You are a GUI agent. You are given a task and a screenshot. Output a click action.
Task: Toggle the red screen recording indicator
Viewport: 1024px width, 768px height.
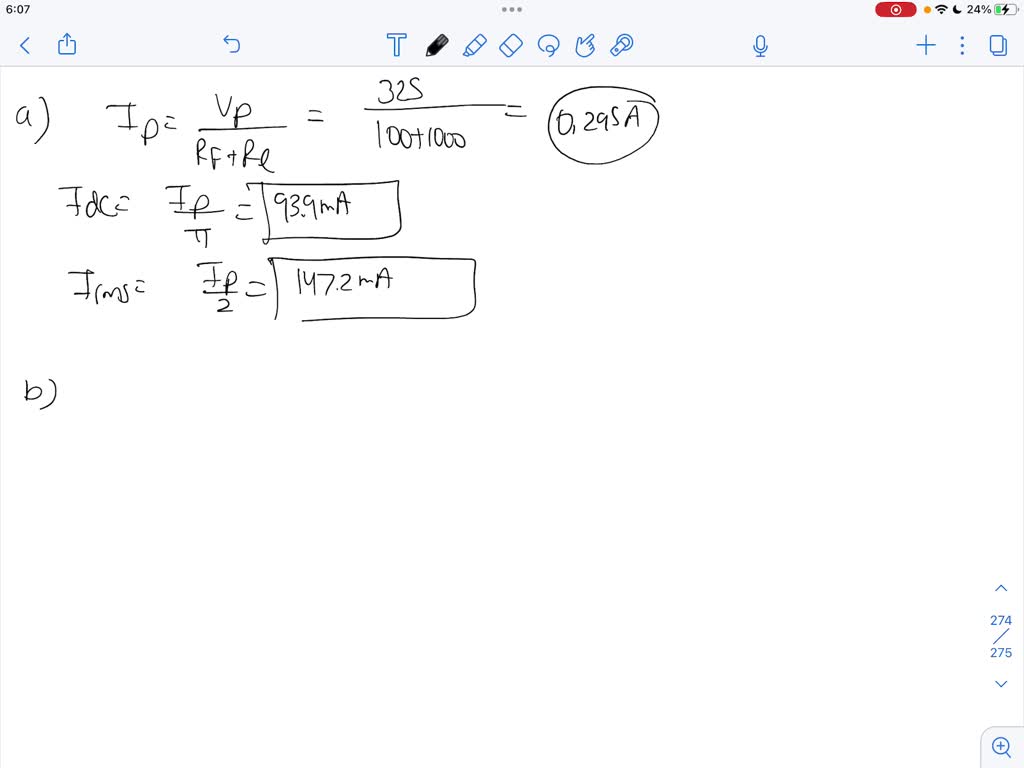(895, 9)
